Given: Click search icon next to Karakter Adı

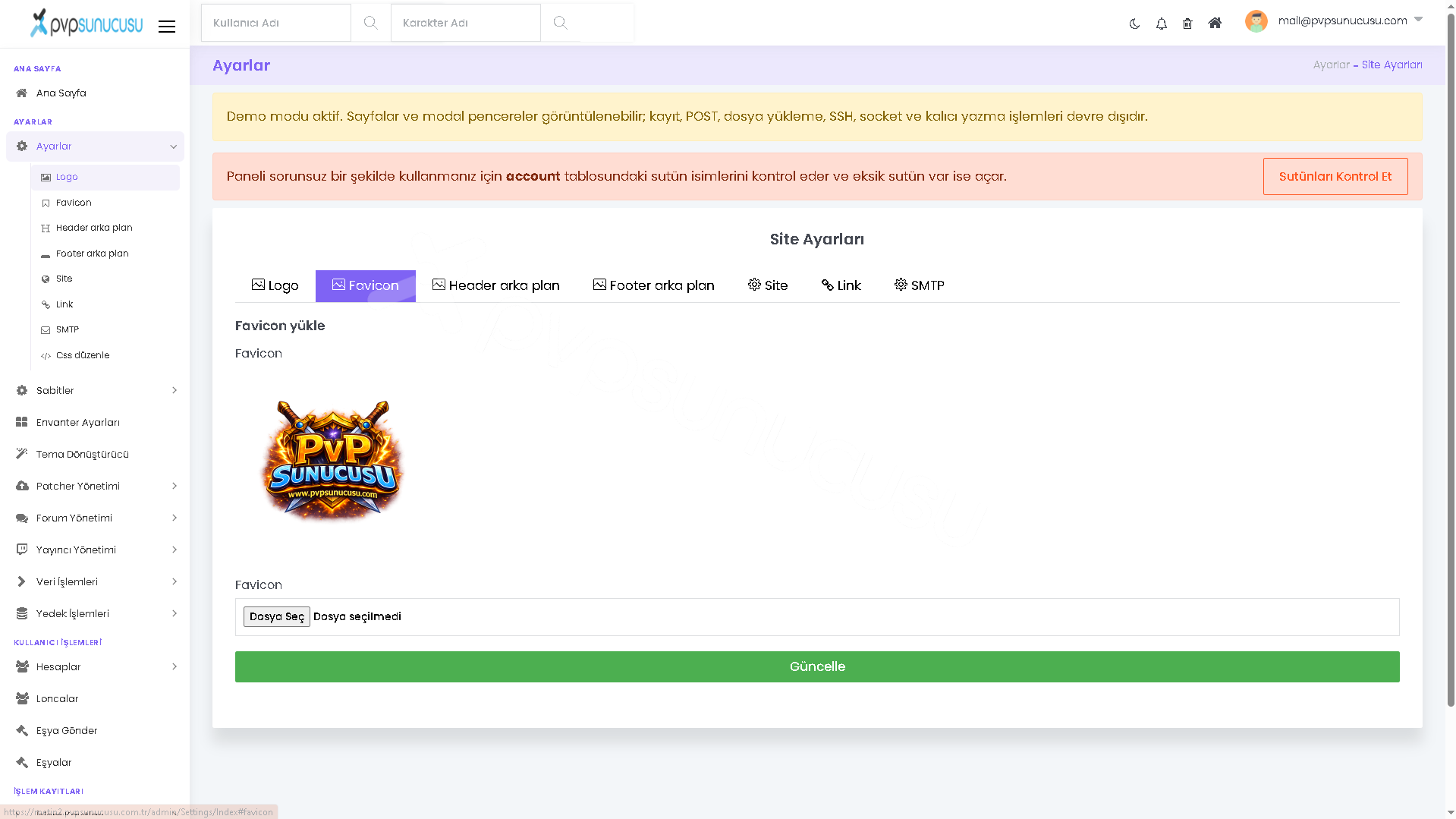Looking at the screenshot, I should pos(560,23).
